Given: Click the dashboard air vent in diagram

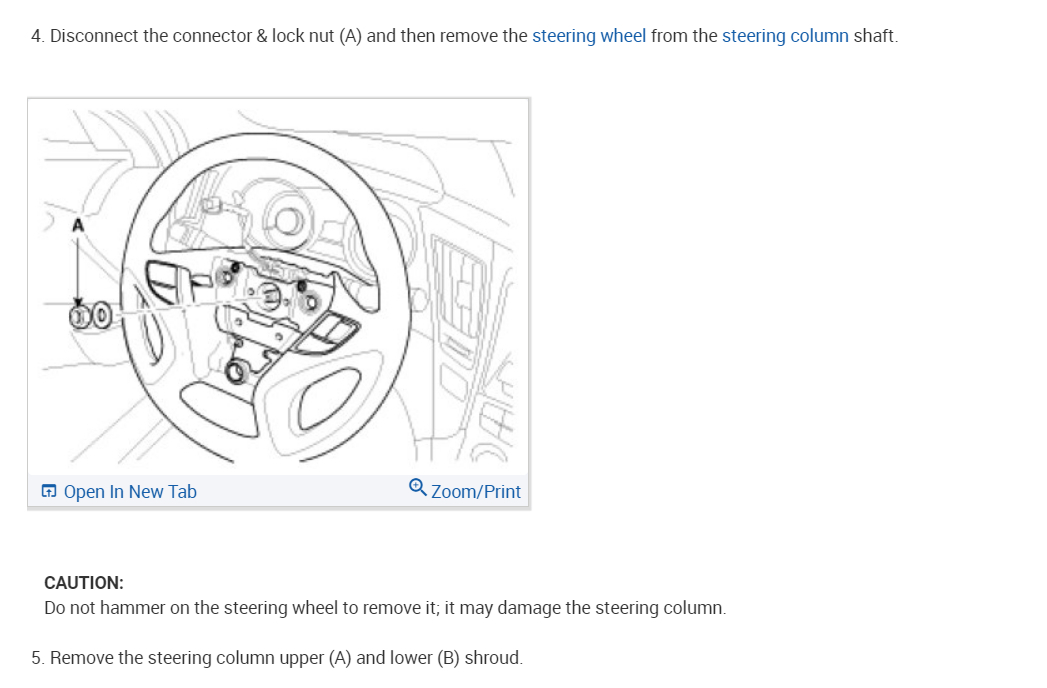Looking at the screenshot, I should [x=459, y=289].
